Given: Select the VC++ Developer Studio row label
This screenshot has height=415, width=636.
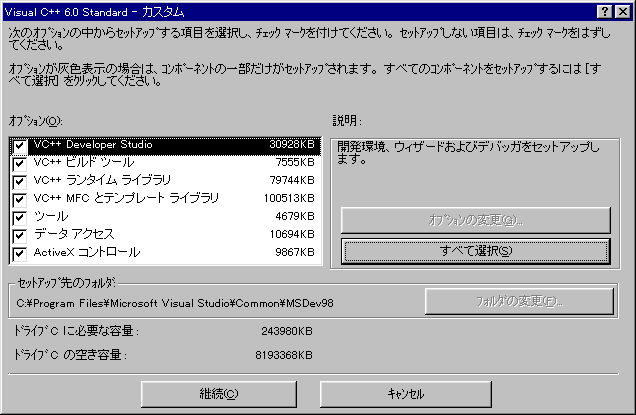Looking at the screenshot, I should tap(93, 144).
